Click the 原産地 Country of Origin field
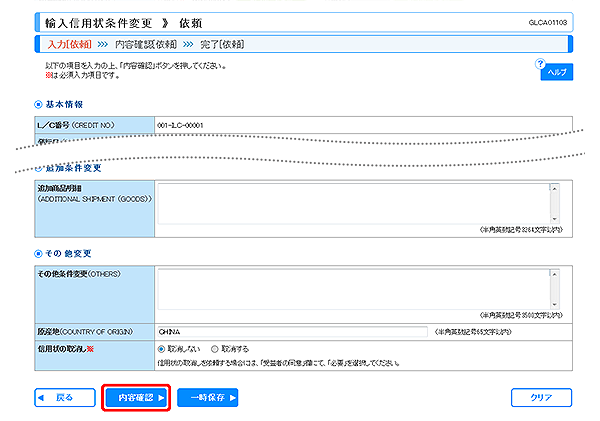This screenshot has height=421, width=600. (x=293, y=332)
